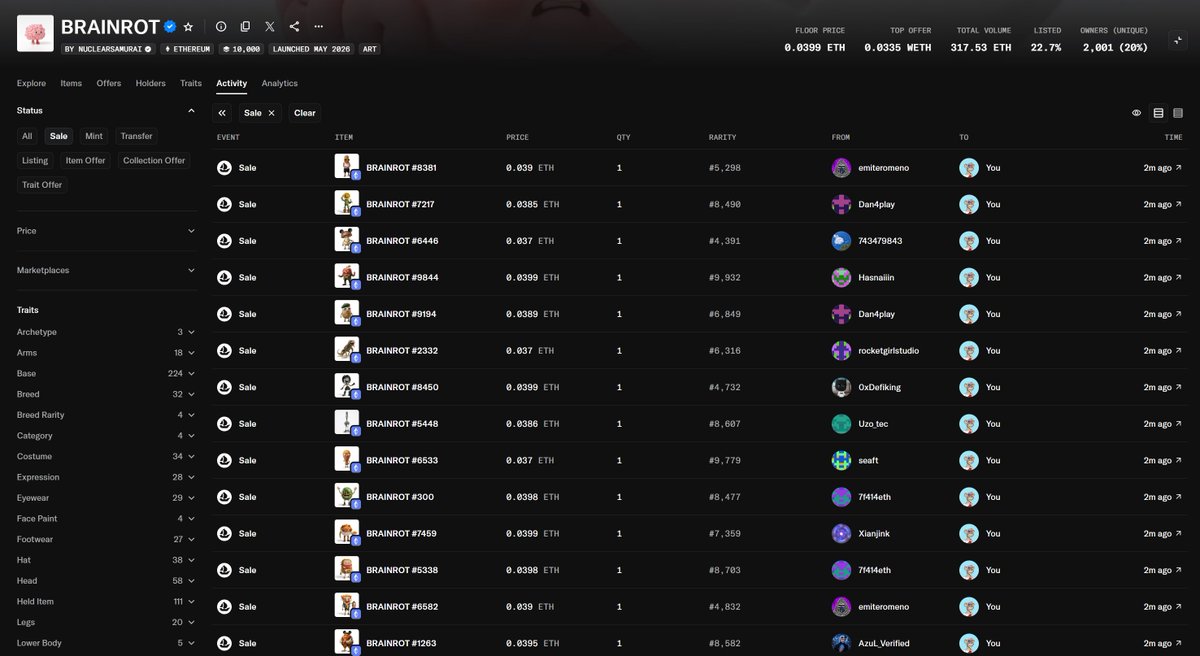This screenshot has width=1200, height=656.
Task: Click the Uzo_tec seller avatar
Action: [841, 424]
